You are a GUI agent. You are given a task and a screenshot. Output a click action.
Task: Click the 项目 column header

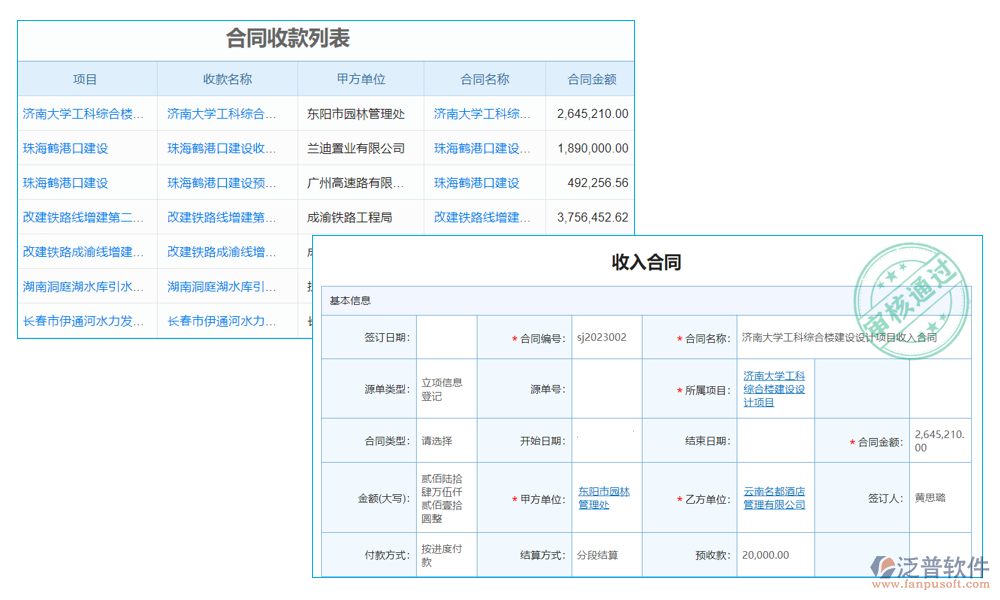pyautogui.click(x=85, y=78)
